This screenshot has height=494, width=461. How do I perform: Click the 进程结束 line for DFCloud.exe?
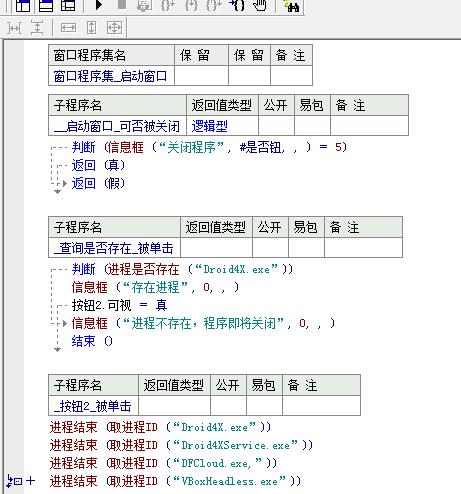(x=163, y=463)
